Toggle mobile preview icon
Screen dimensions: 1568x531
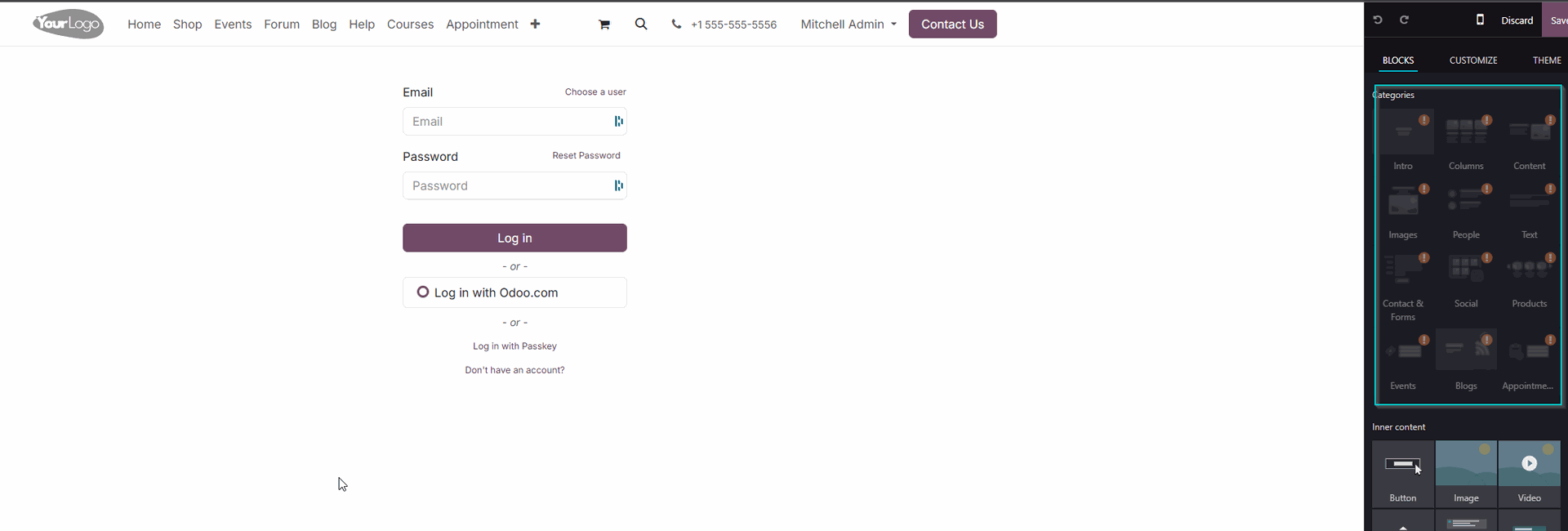pyautogui.click(x=1480, y=20)
